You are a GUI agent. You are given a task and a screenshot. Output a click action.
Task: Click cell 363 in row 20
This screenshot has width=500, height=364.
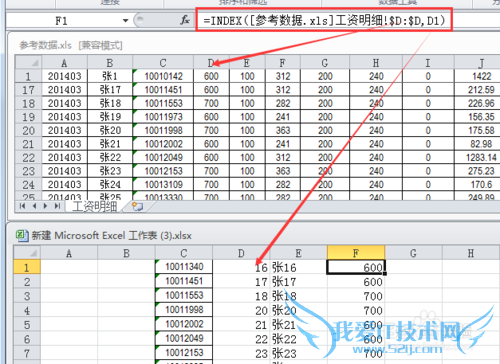click(x=283, y=130)
